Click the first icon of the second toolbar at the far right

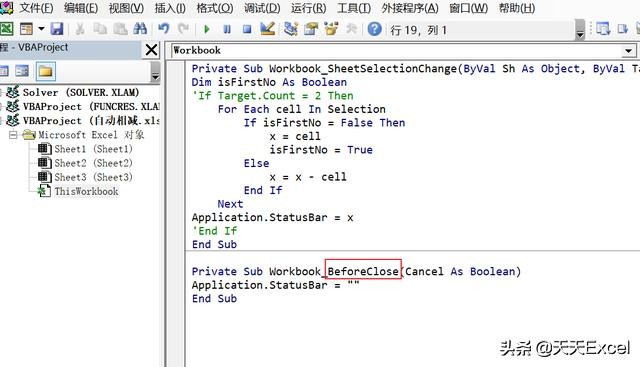coord(603,29)
